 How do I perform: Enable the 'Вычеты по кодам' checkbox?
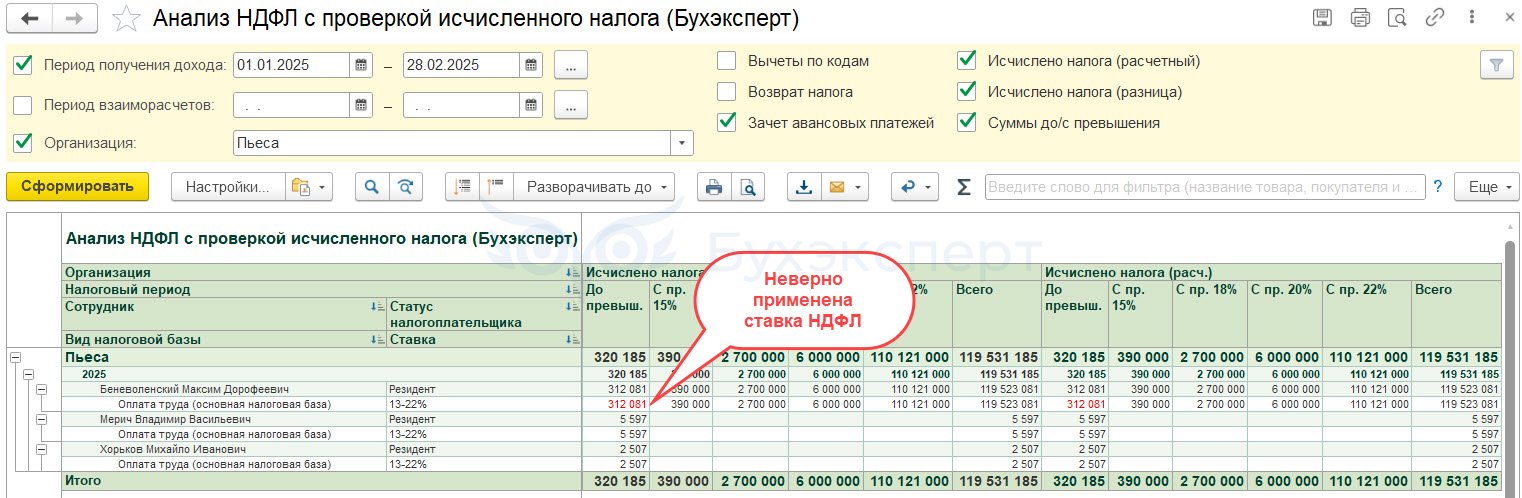tap(727, 61)
